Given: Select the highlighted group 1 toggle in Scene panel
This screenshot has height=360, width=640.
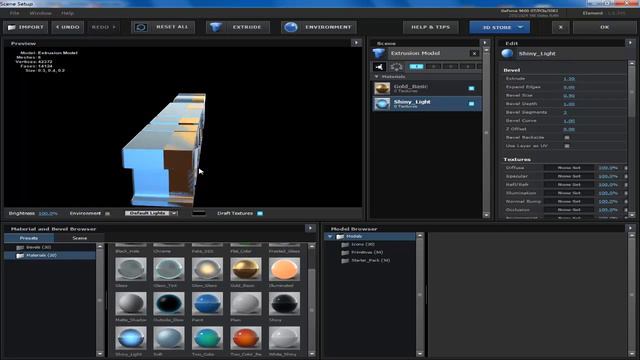Looking at the screenshot, I should coord(416,67).
